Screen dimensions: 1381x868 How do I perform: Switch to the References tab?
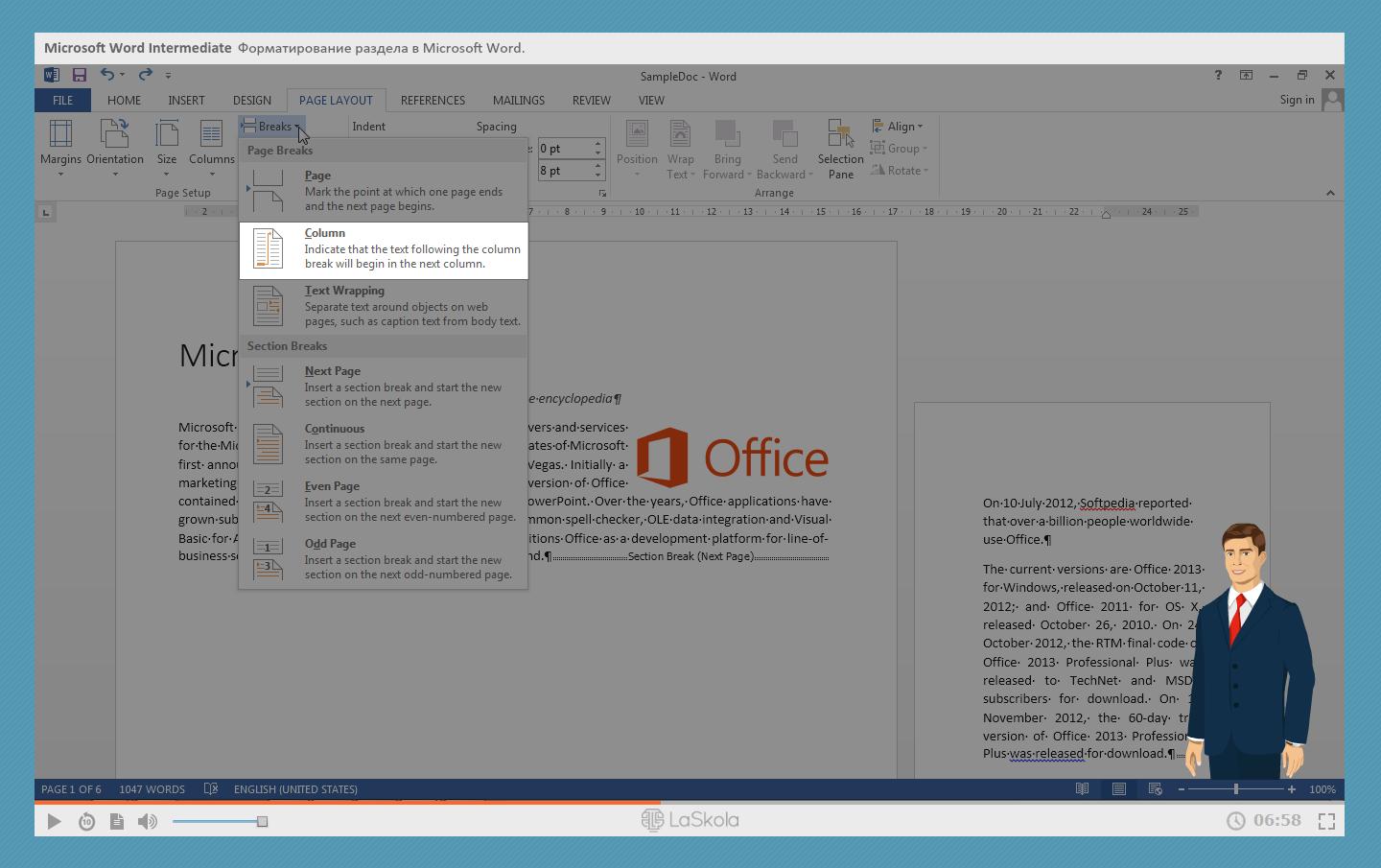pos(433,101)
